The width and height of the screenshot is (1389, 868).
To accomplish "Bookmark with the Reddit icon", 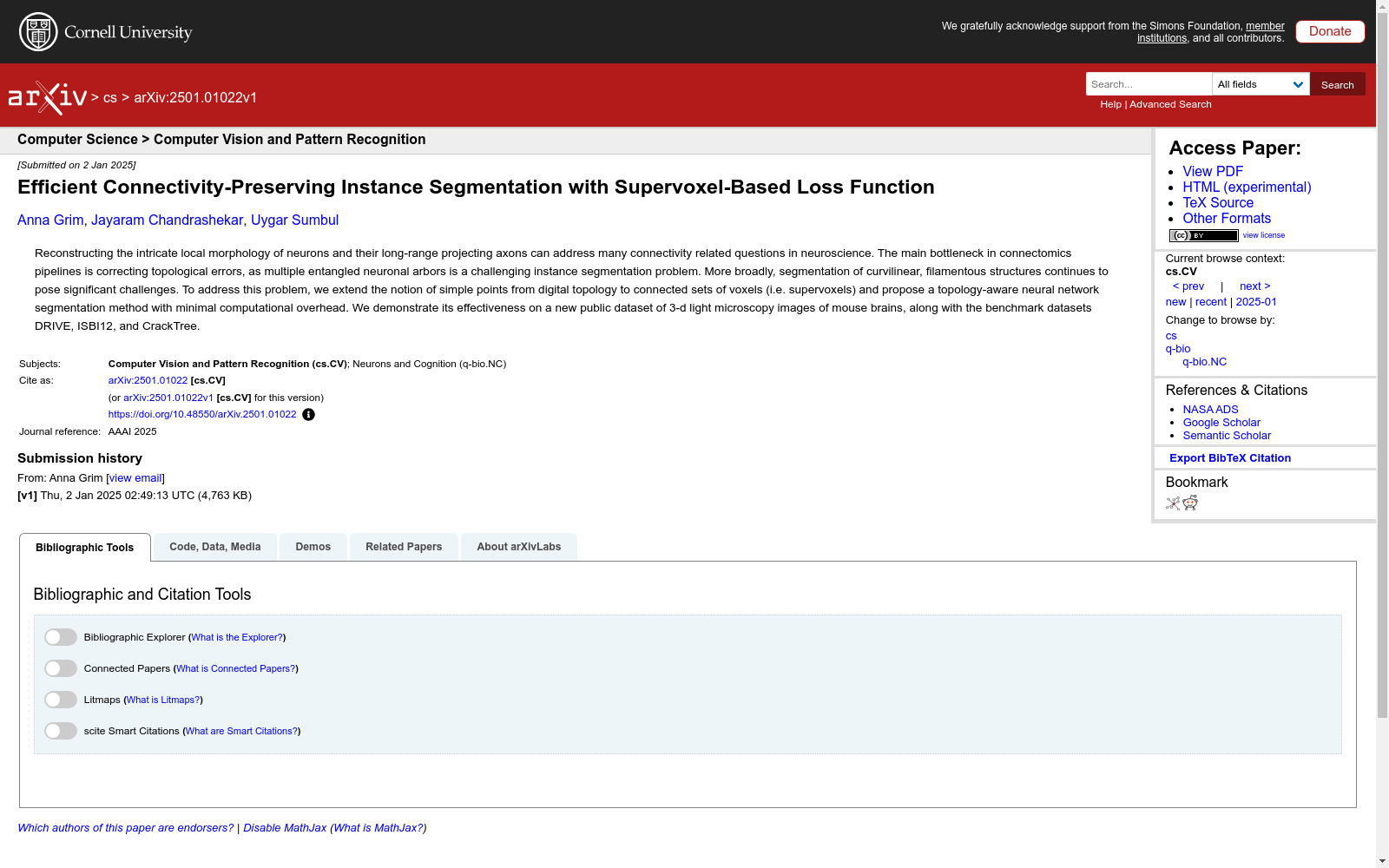I will point(1190,503).
